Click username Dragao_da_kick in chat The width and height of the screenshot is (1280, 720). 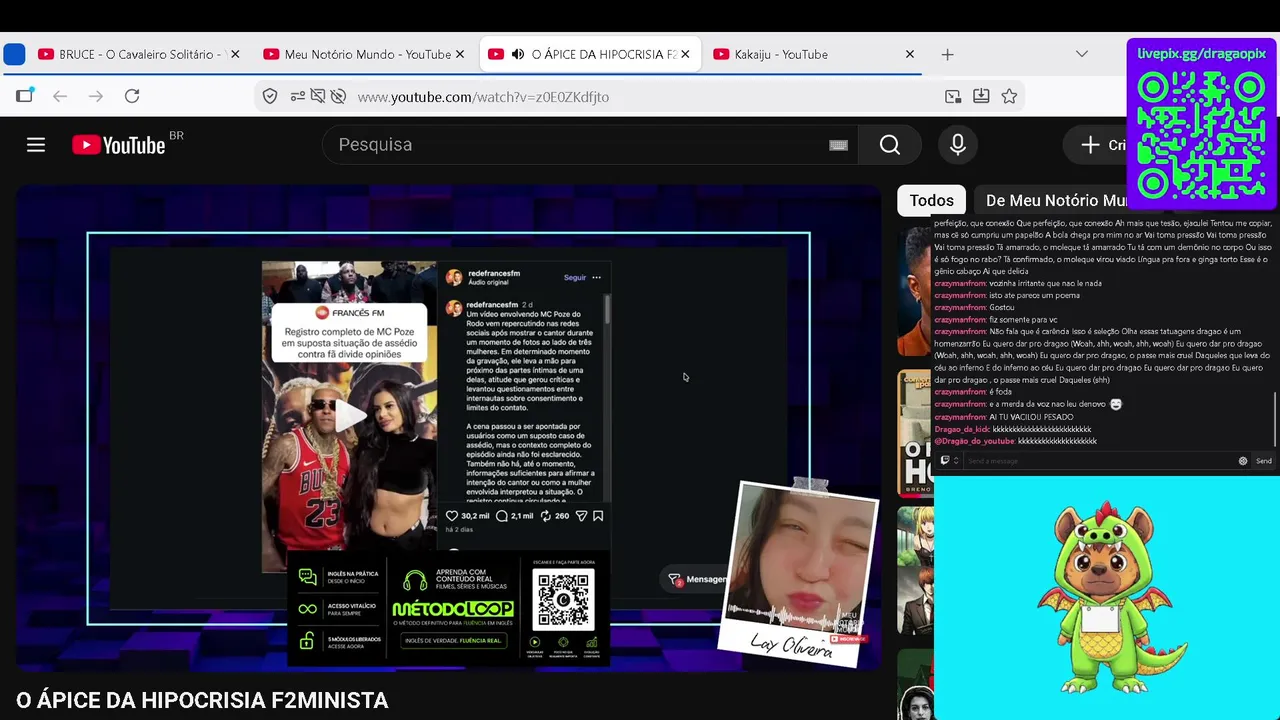(961, 429)
